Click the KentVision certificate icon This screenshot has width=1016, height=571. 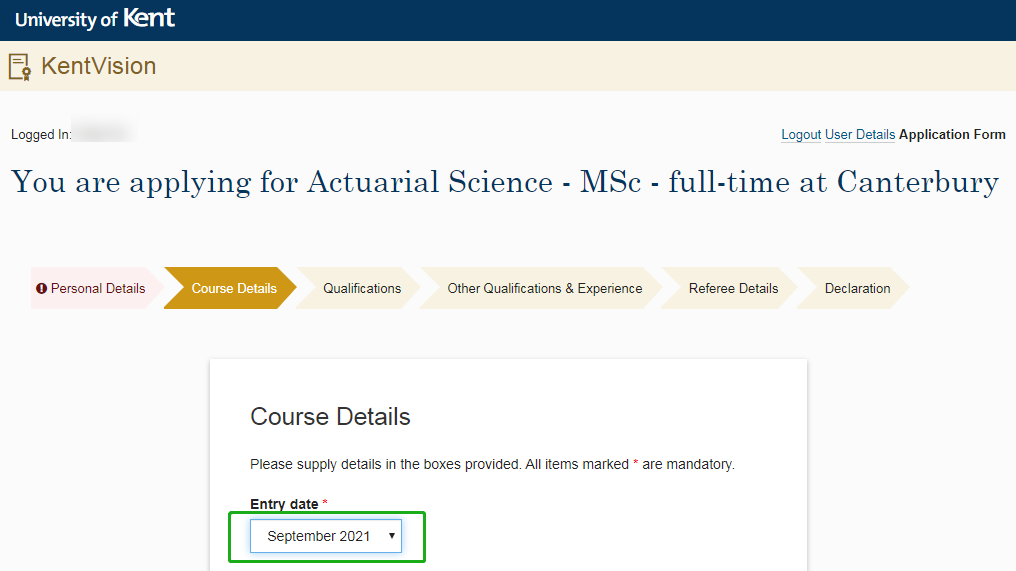coord(19,67)
